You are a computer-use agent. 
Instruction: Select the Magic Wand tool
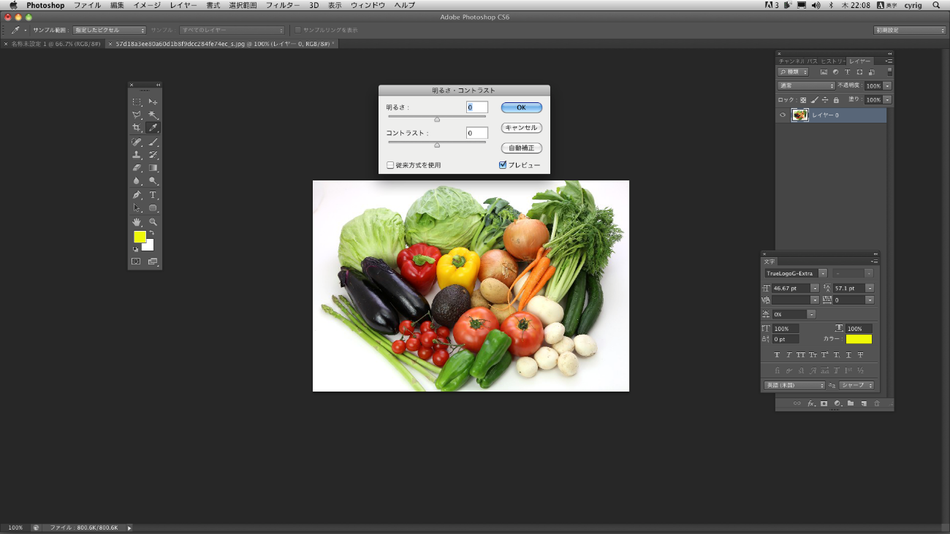[153, 115]
